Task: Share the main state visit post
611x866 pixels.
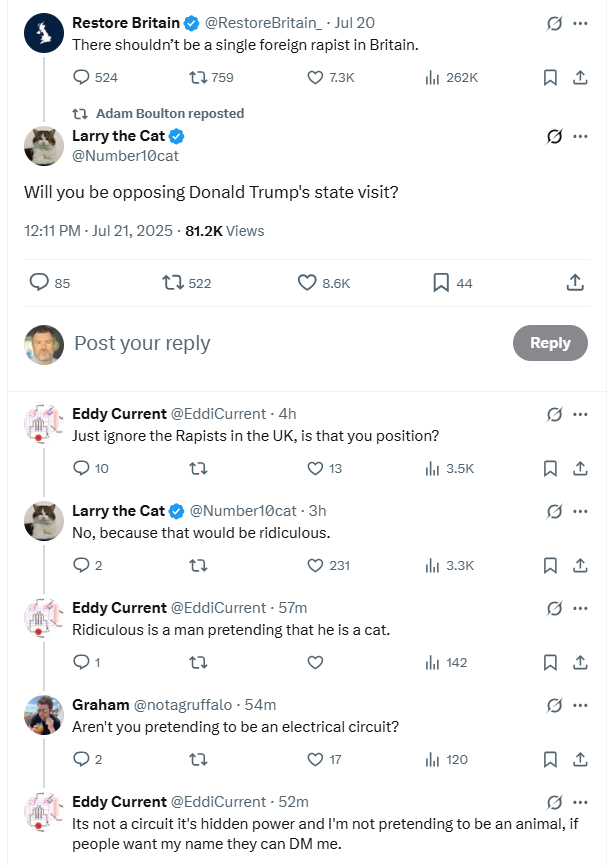Action: 575,283
